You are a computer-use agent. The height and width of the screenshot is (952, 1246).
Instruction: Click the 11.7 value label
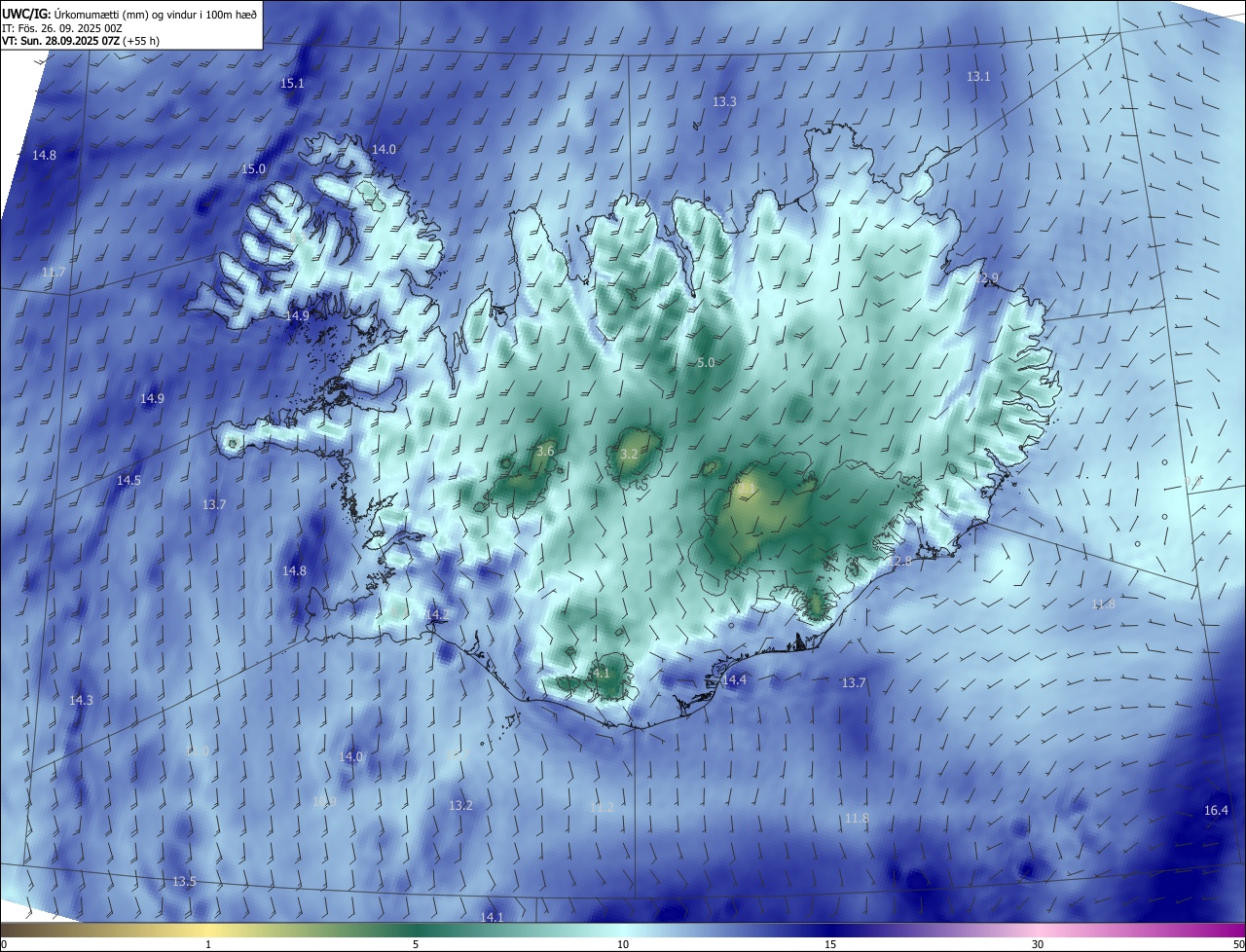click(x=54, y=273)
